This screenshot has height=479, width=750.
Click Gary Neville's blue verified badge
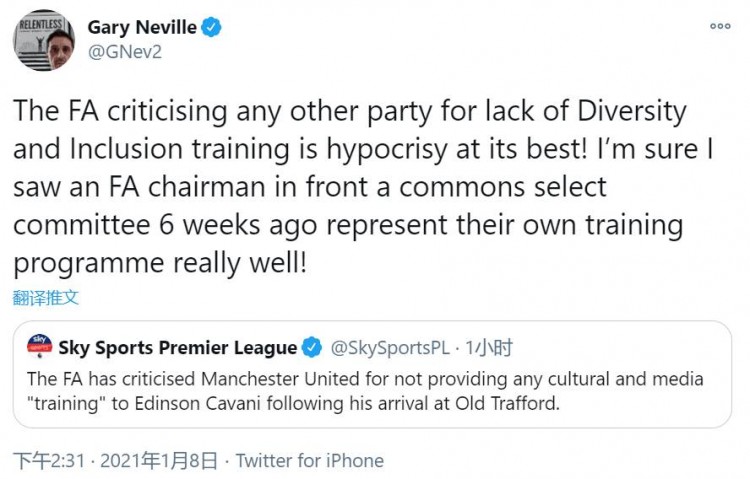(211, 27)
